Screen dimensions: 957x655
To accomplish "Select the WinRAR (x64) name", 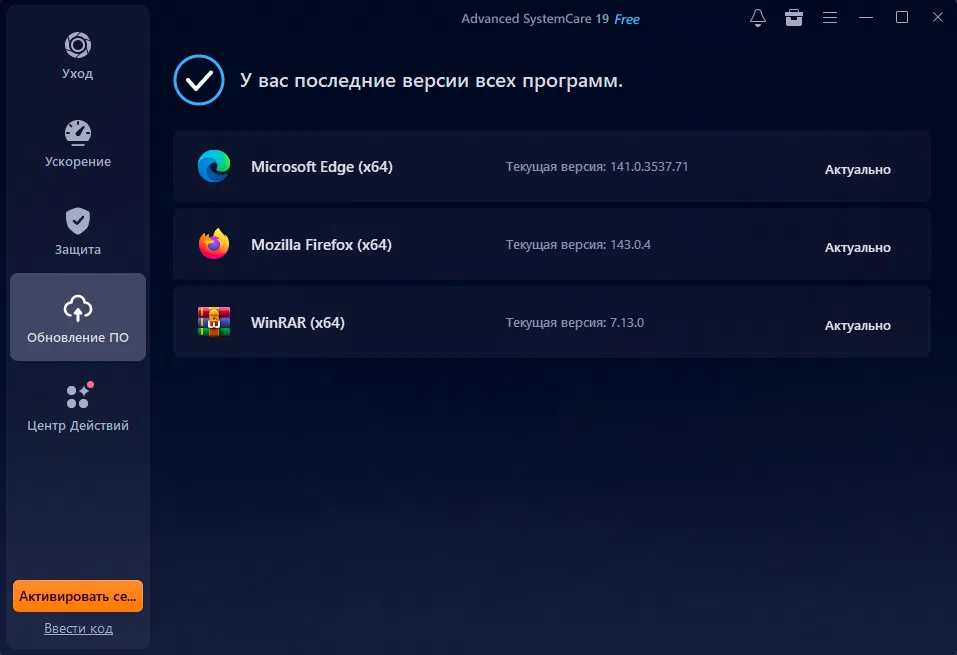I will tap(298, 323).
